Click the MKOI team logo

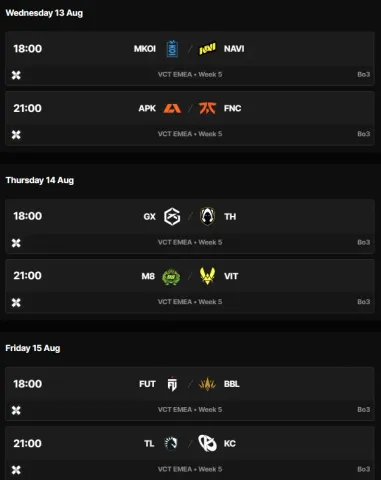click(172, 49)
